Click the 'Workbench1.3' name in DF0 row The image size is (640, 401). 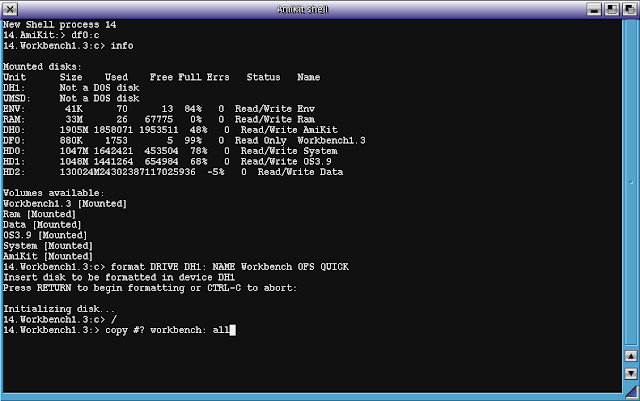point(331,141)
